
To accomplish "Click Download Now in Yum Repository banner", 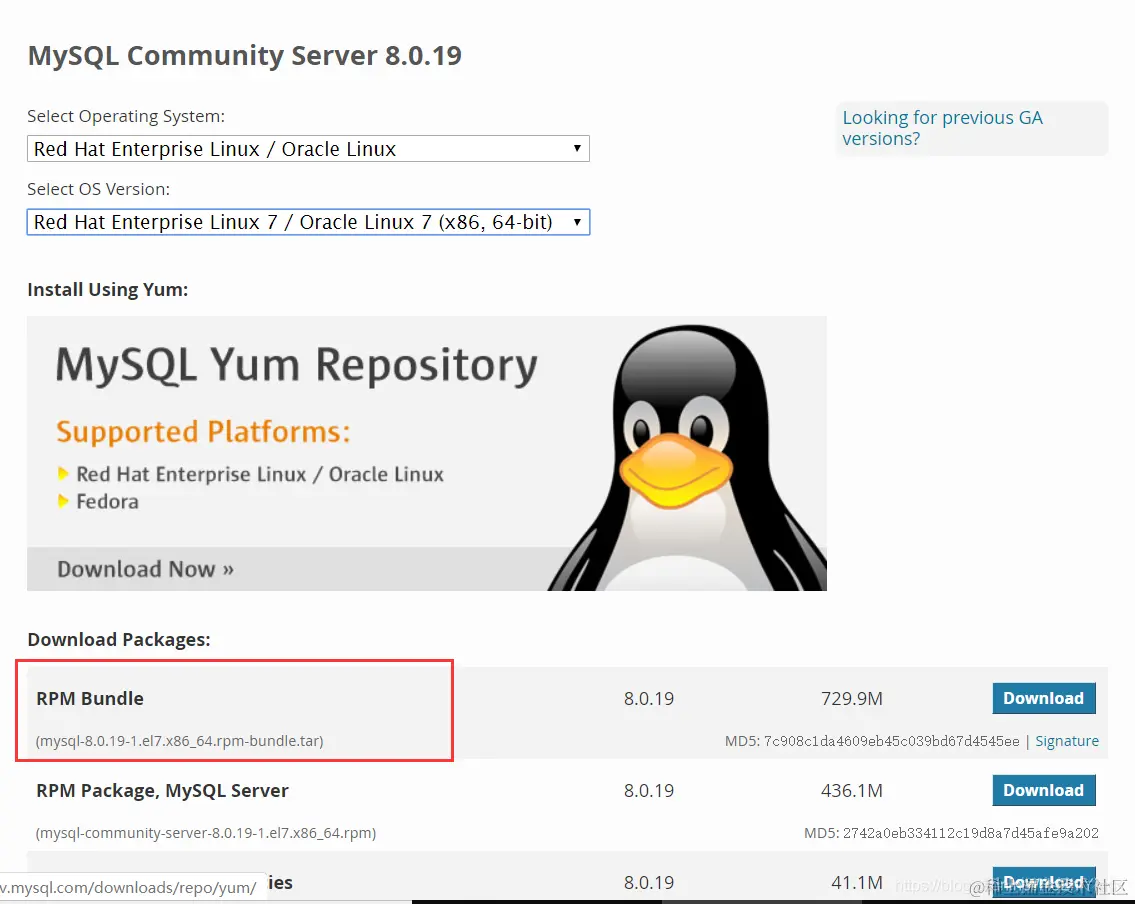I will (145, 569).
